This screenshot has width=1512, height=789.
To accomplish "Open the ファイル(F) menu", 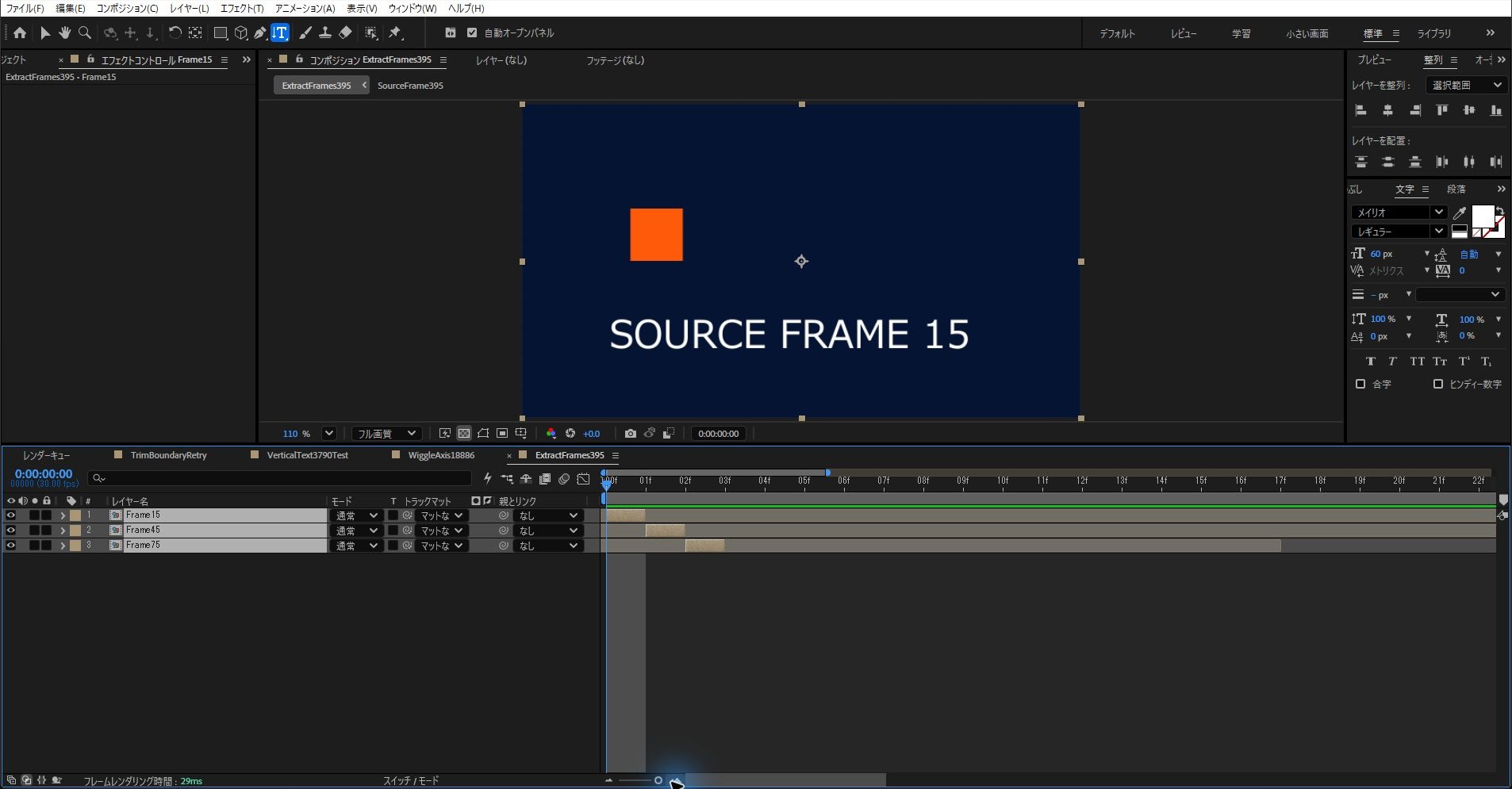I will coord(25,8).
